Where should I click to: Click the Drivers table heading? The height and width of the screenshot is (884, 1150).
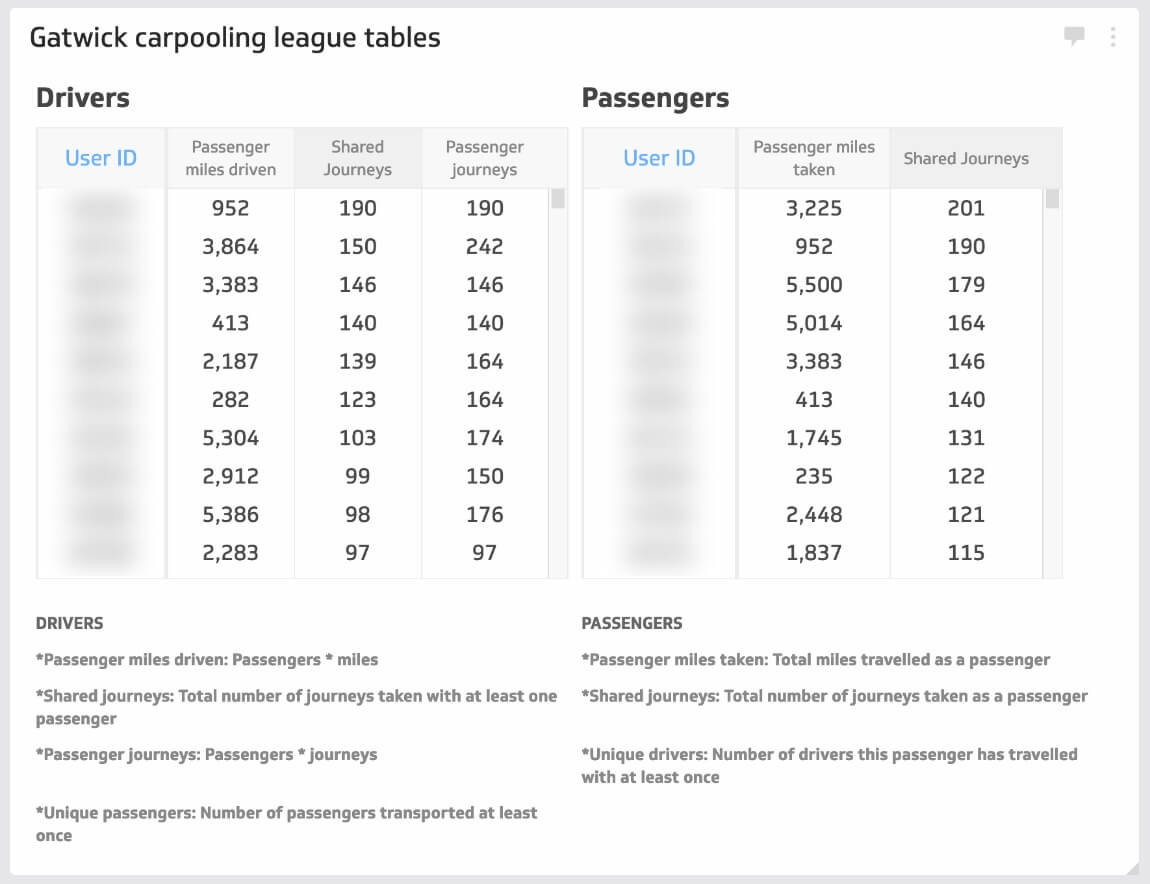tap(83, 98)
